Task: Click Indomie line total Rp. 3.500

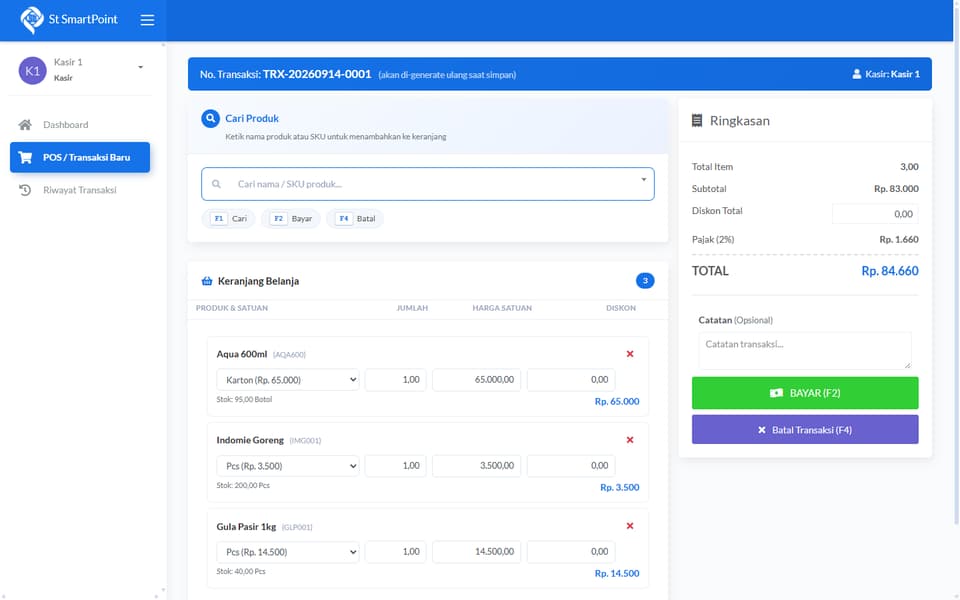Action: [620, 487]
